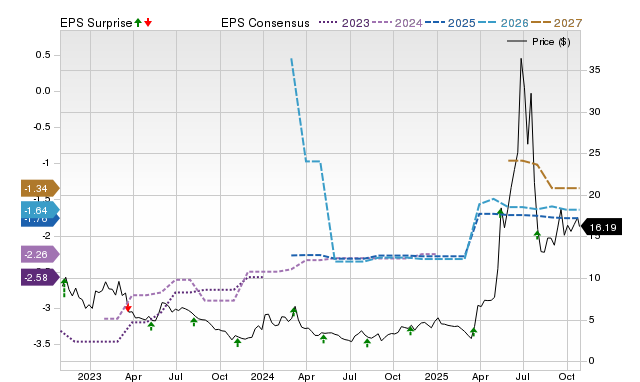Click the 0.5 label on the EPS axis
640x382 pixels.
pos(43,55)
